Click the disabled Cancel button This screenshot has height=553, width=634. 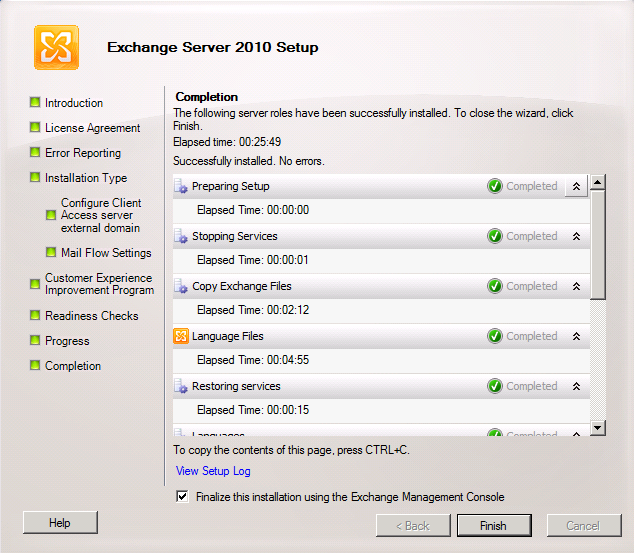(583, 526)
